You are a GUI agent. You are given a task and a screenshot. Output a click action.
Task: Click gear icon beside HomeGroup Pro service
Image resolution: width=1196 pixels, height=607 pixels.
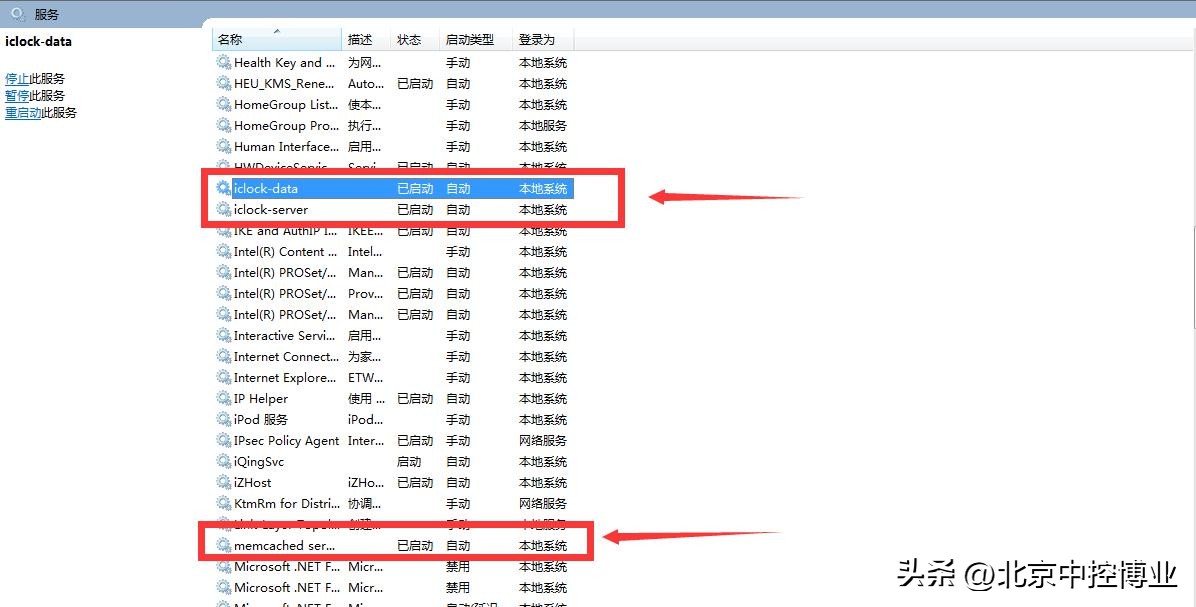point(223,125)
